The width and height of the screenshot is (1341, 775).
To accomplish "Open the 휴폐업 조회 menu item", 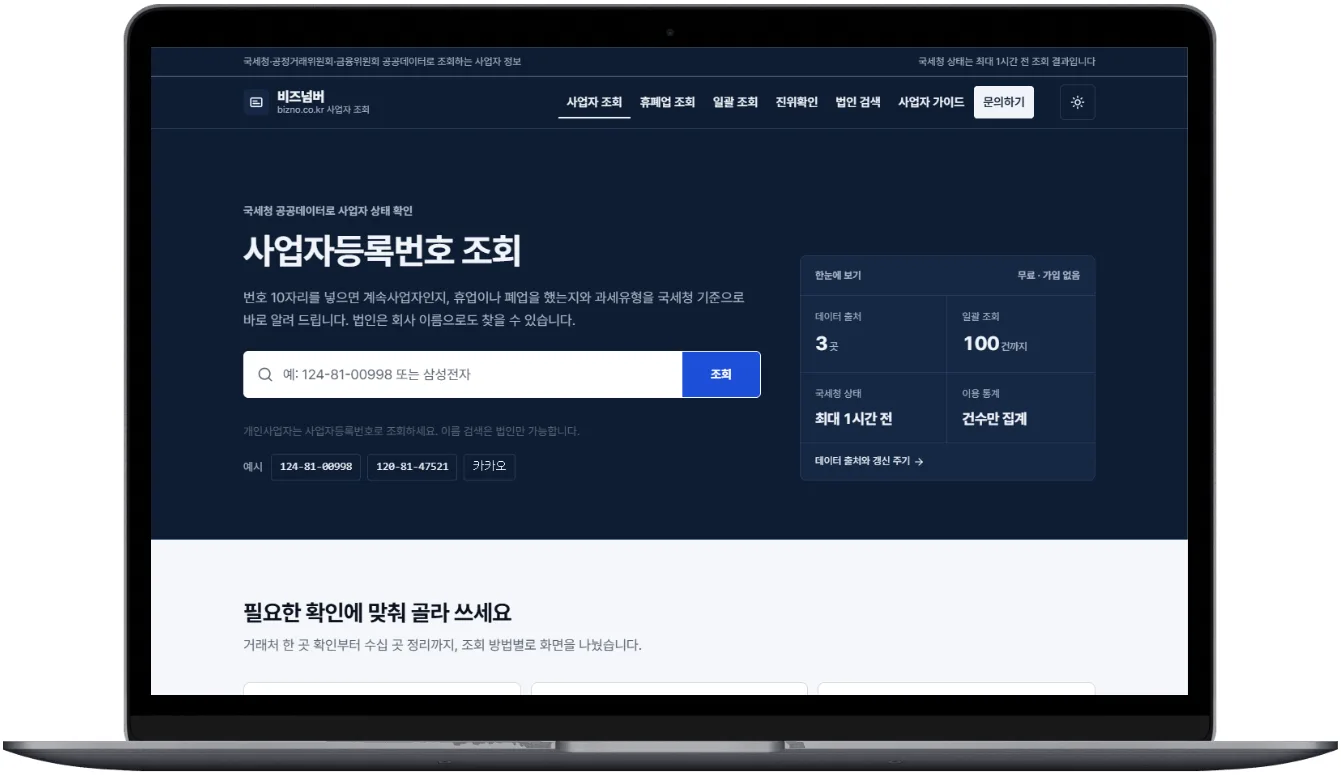I will [667, 102].
